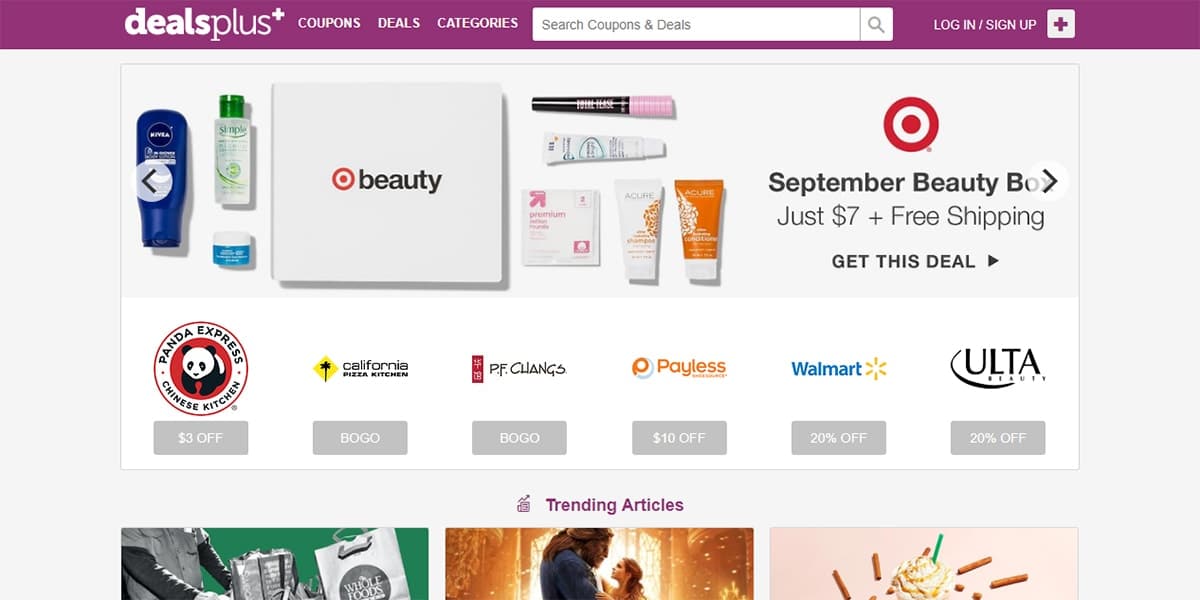Select the Ulta Beauty logo
Viewport: 1200px width, 600px height.
coord(998,367)
